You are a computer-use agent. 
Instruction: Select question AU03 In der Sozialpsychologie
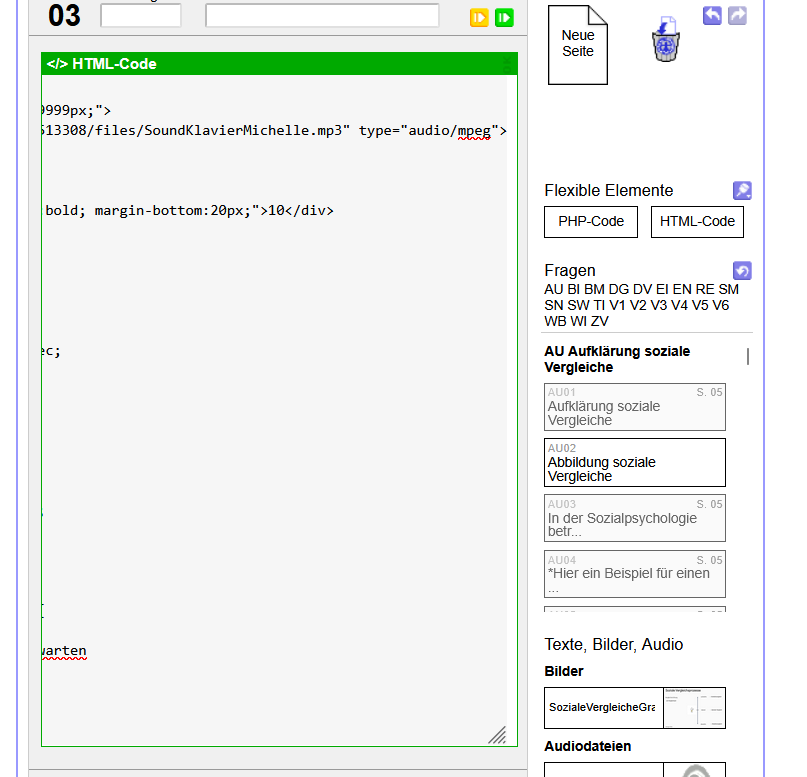634,518
